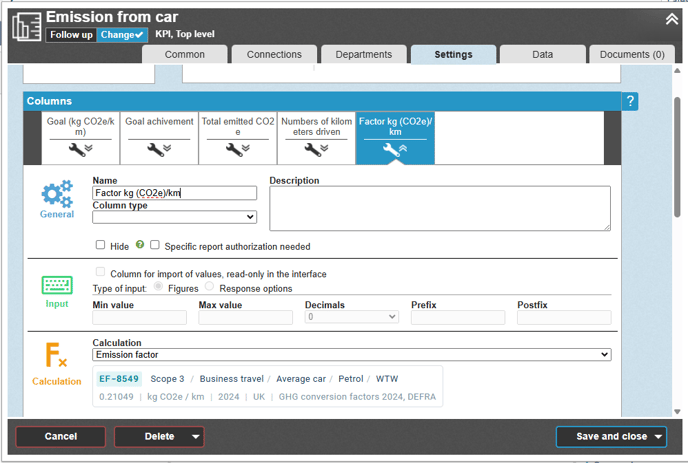Image resolution: width=688 pixels, height=463 pixels.
Task: Collapse the Factor kg (CO2e)/km wrench icon
Action: tap(394, 149)
